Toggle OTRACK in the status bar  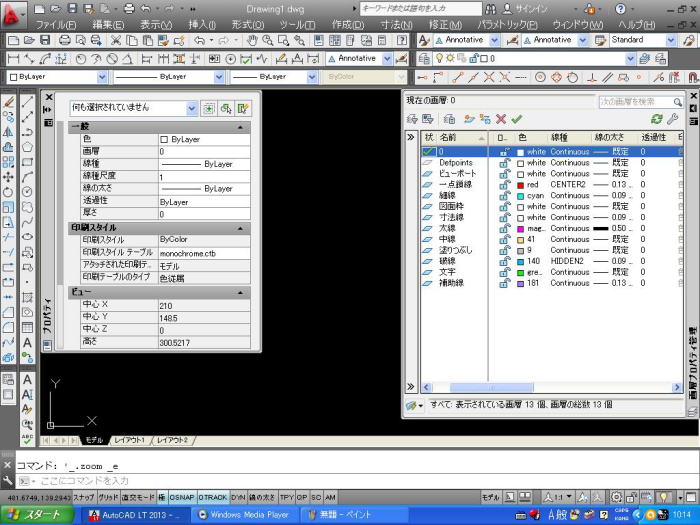coord(212,497)
